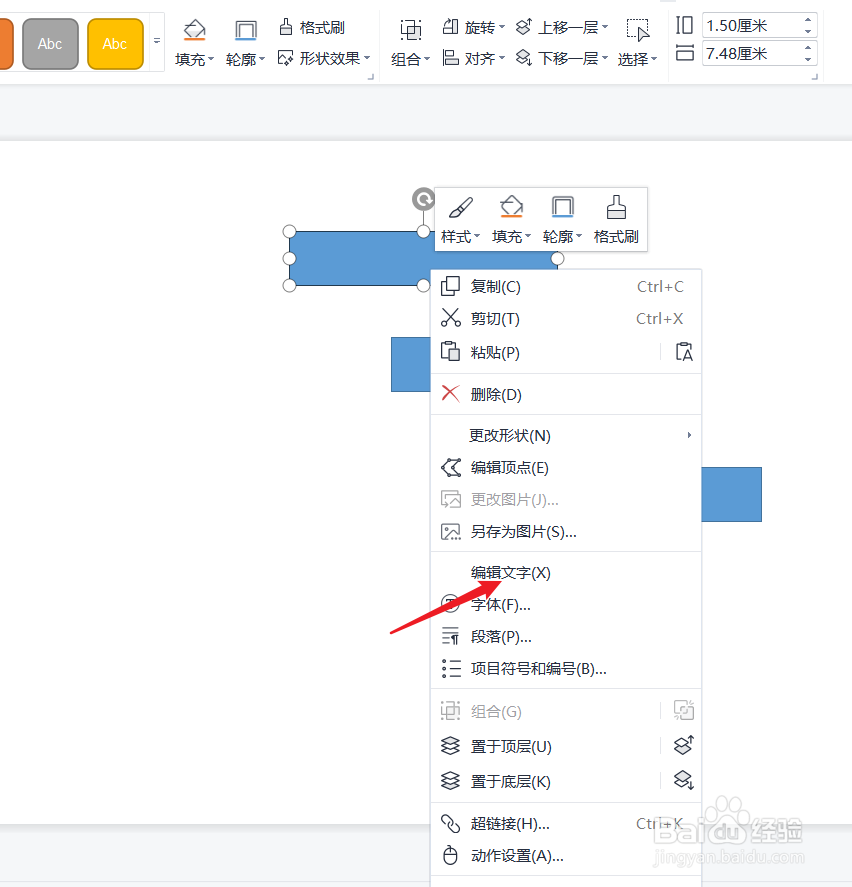Open 项目符号和编号(B)... dialog
The image size is (852, 887).
(566, 669)
